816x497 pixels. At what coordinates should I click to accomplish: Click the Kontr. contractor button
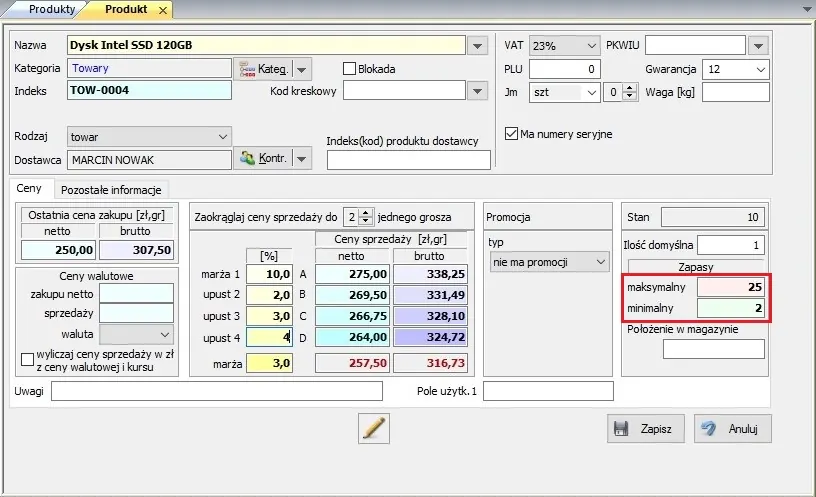click(x=263, y=158)
